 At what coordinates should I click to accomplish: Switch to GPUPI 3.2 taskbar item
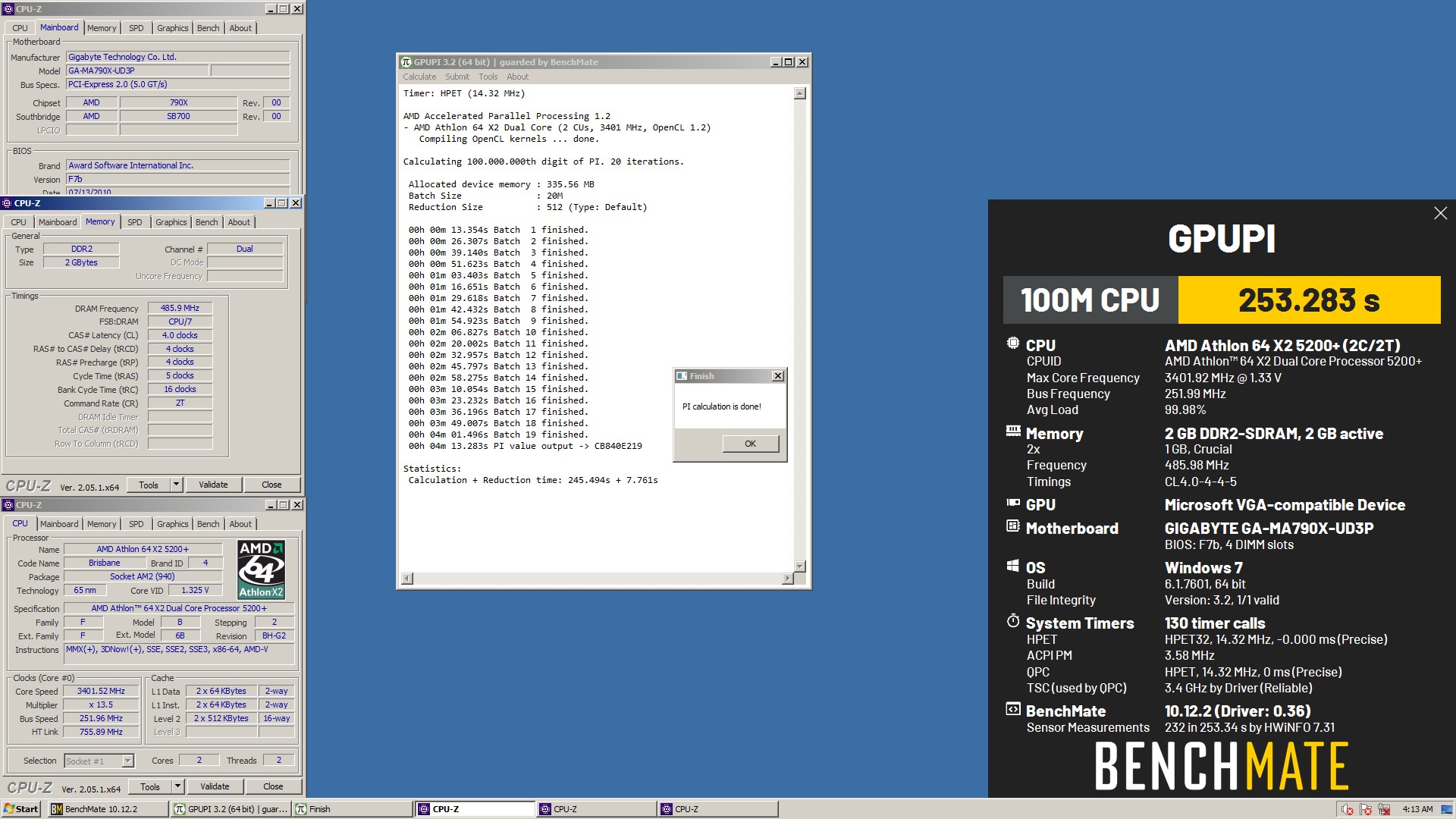click(x=231, y=809)
